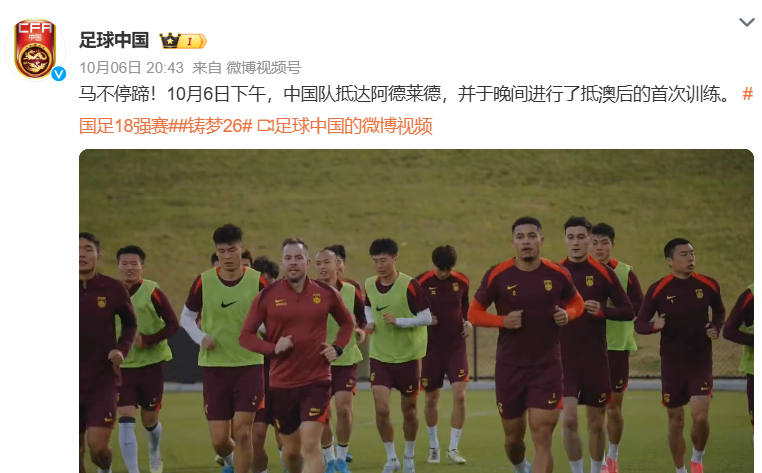The height and width of the screenshot is (473, 762).
Task: Click the orange level I member badge
Action: (x=193, y=41)
